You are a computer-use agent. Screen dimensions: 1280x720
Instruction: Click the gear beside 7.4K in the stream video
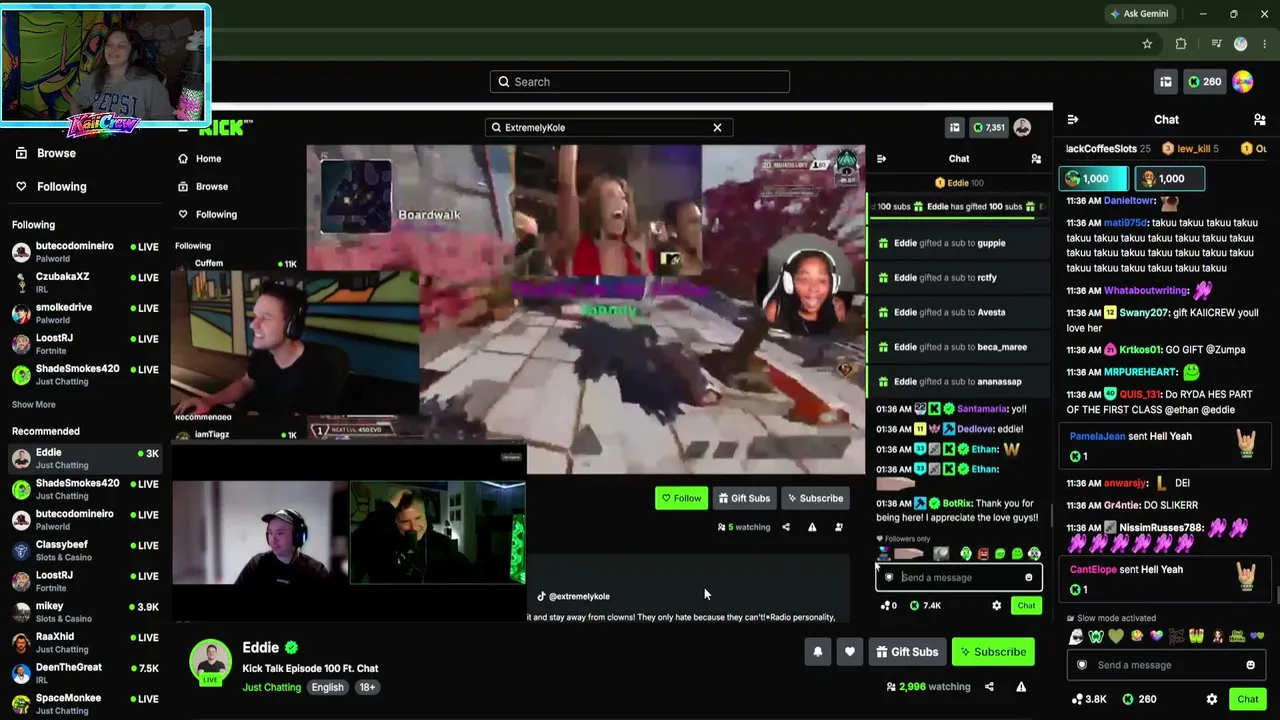(996, 606)
